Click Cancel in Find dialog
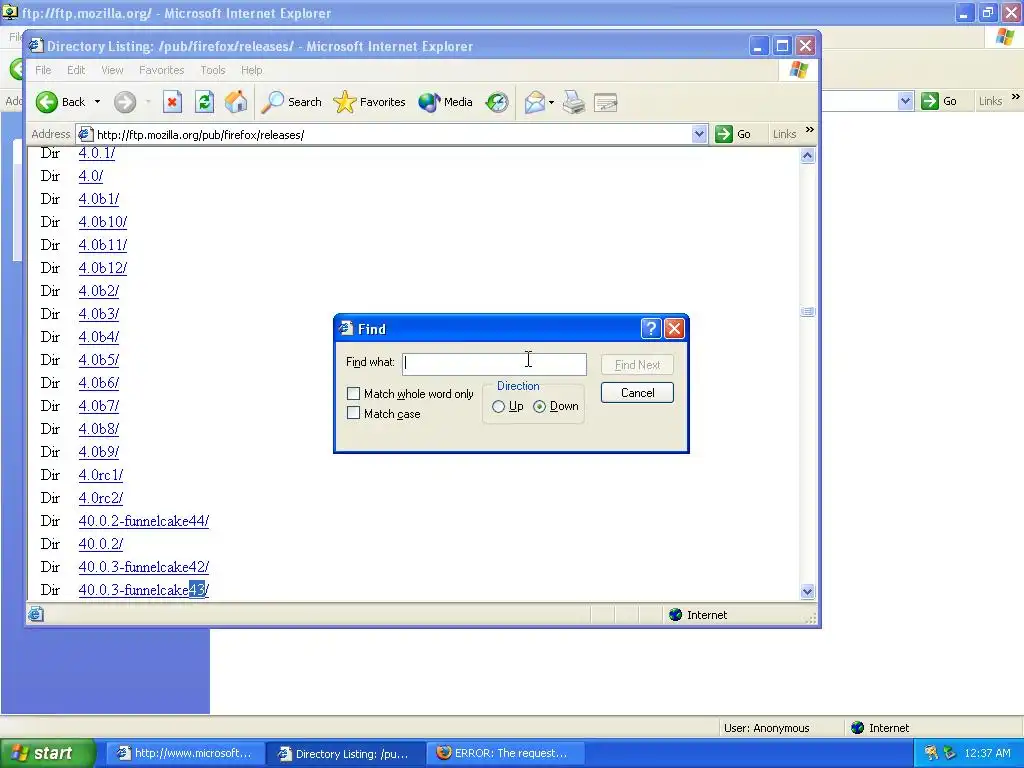Viewport: 1024px width, 768px height. 637,392
